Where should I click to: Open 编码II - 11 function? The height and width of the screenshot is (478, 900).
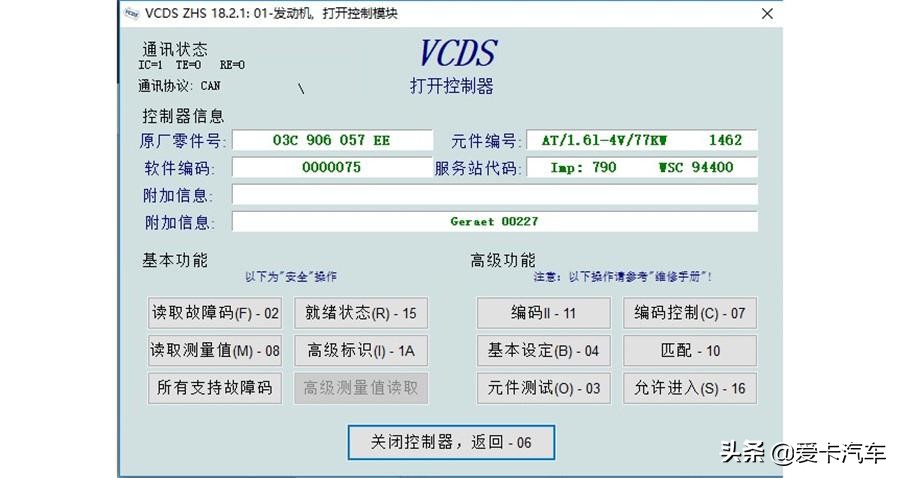(544, 313)
